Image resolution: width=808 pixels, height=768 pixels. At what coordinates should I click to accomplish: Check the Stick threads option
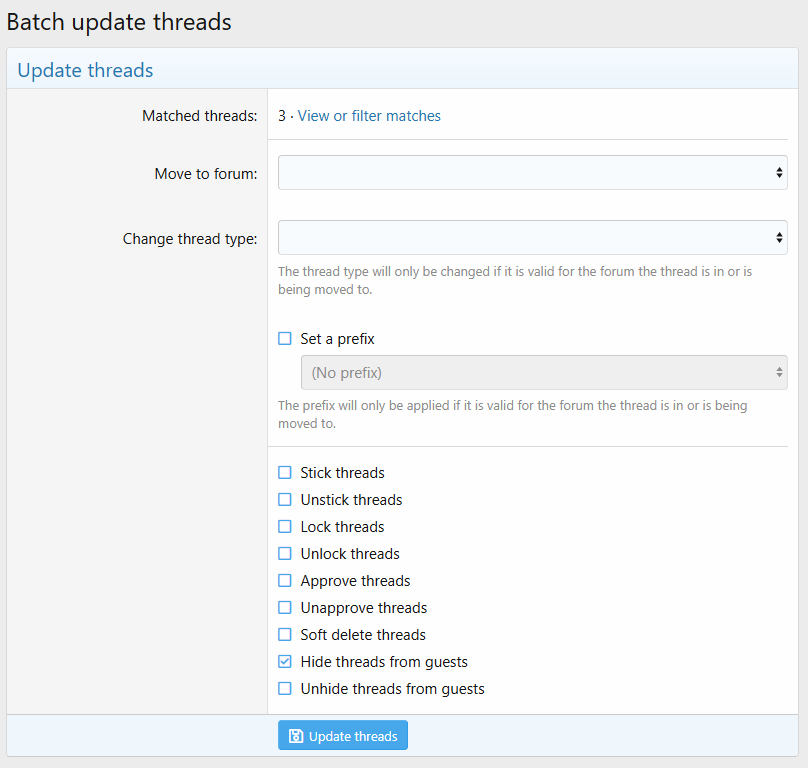[x=285, y=473]
